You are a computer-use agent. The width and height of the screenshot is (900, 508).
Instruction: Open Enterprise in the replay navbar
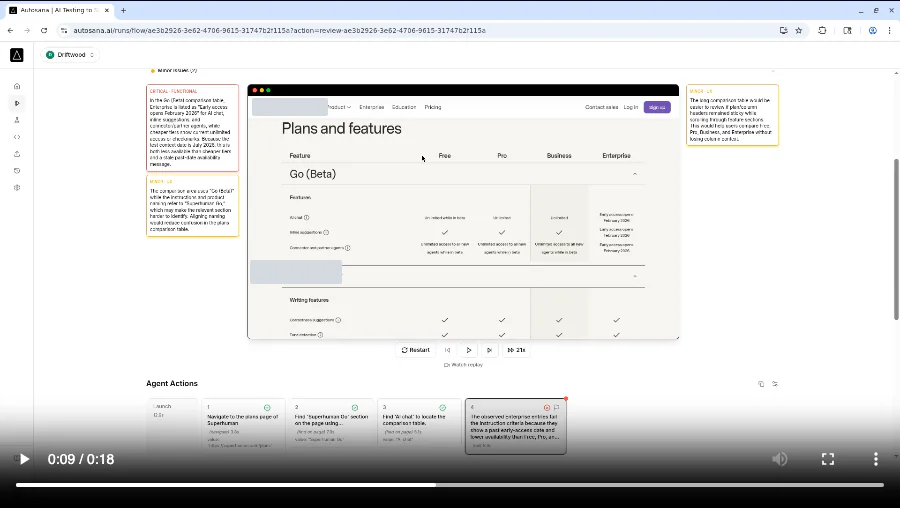pos(371,107)
